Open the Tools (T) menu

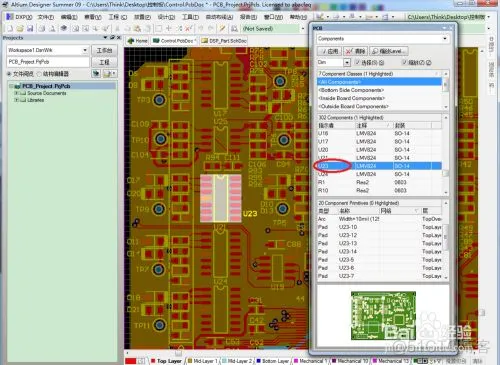coord(190,17)
